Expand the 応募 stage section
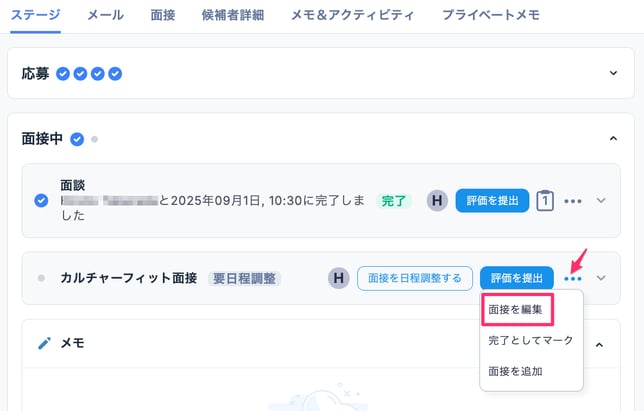Image resolution: width=644 pixels, height=411 pixels. (x=613, y=73)
